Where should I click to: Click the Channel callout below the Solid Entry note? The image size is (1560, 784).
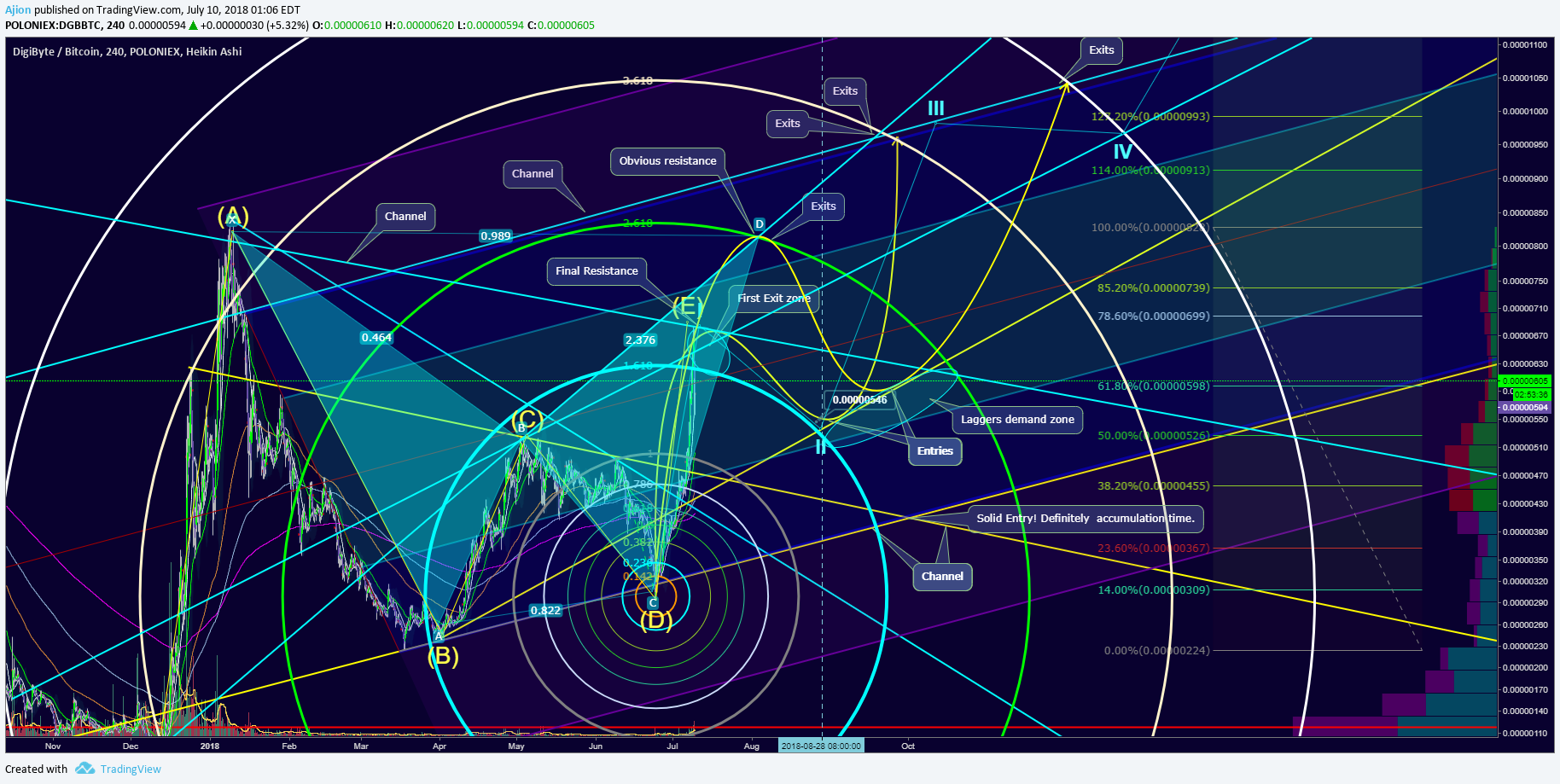[942, 577]
